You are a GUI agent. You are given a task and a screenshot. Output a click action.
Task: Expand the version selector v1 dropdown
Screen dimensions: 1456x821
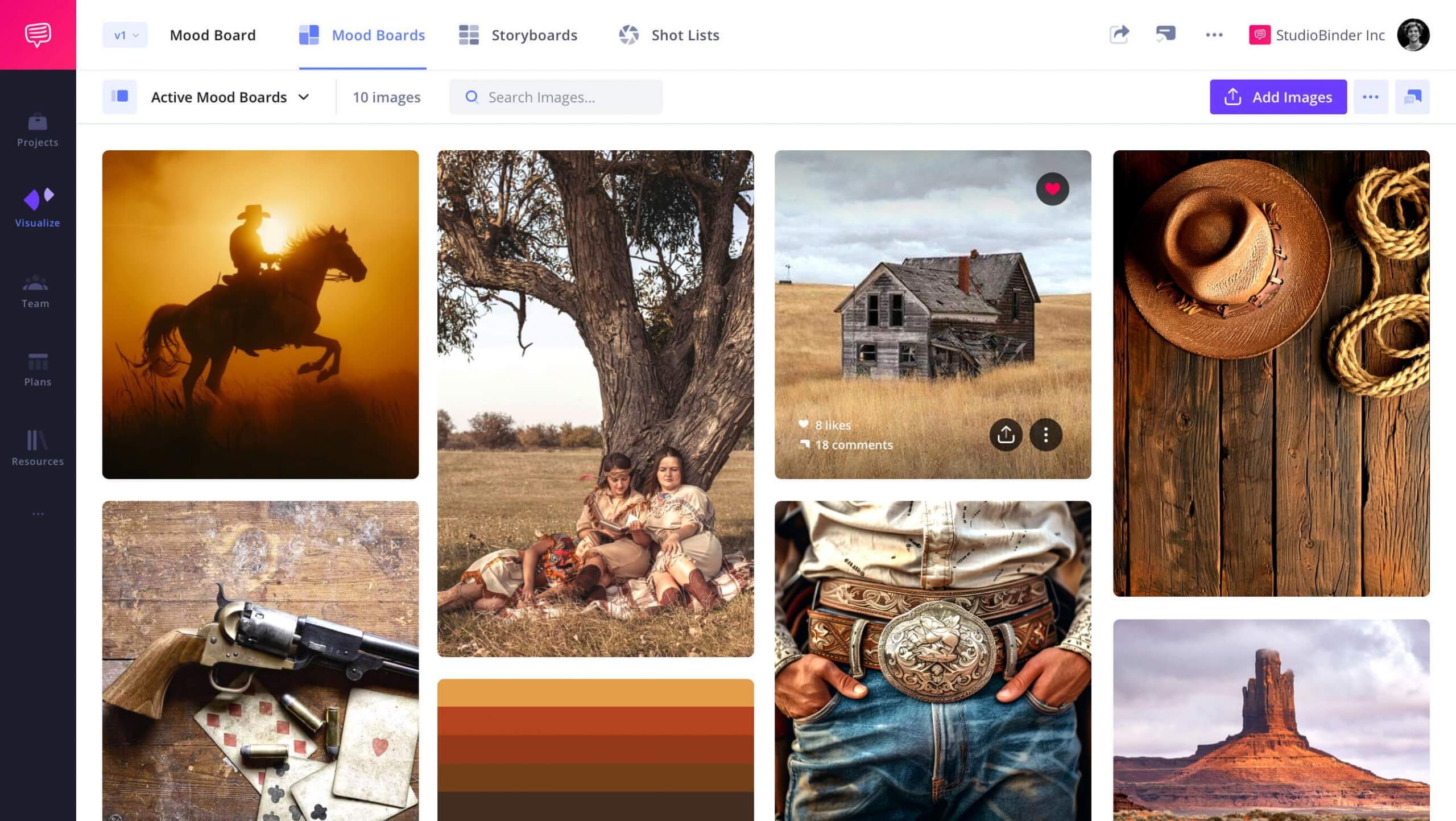pos(124,34)
